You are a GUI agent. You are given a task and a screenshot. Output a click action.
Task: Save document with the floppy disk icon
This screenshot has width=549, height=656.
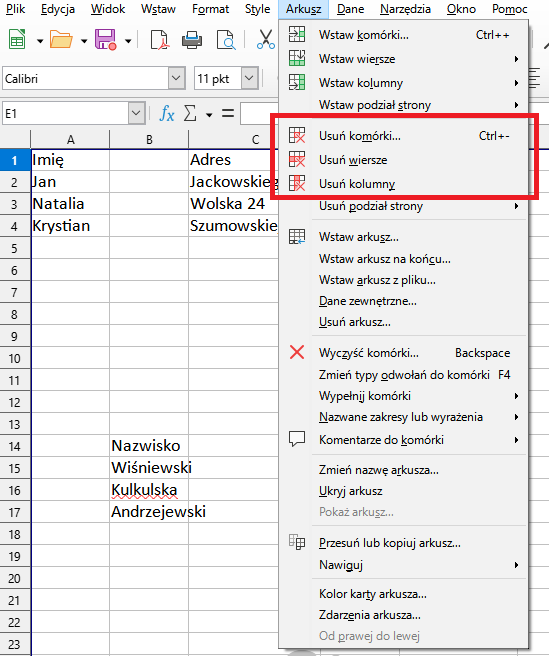pyautogui.click(x=105, y=40)
